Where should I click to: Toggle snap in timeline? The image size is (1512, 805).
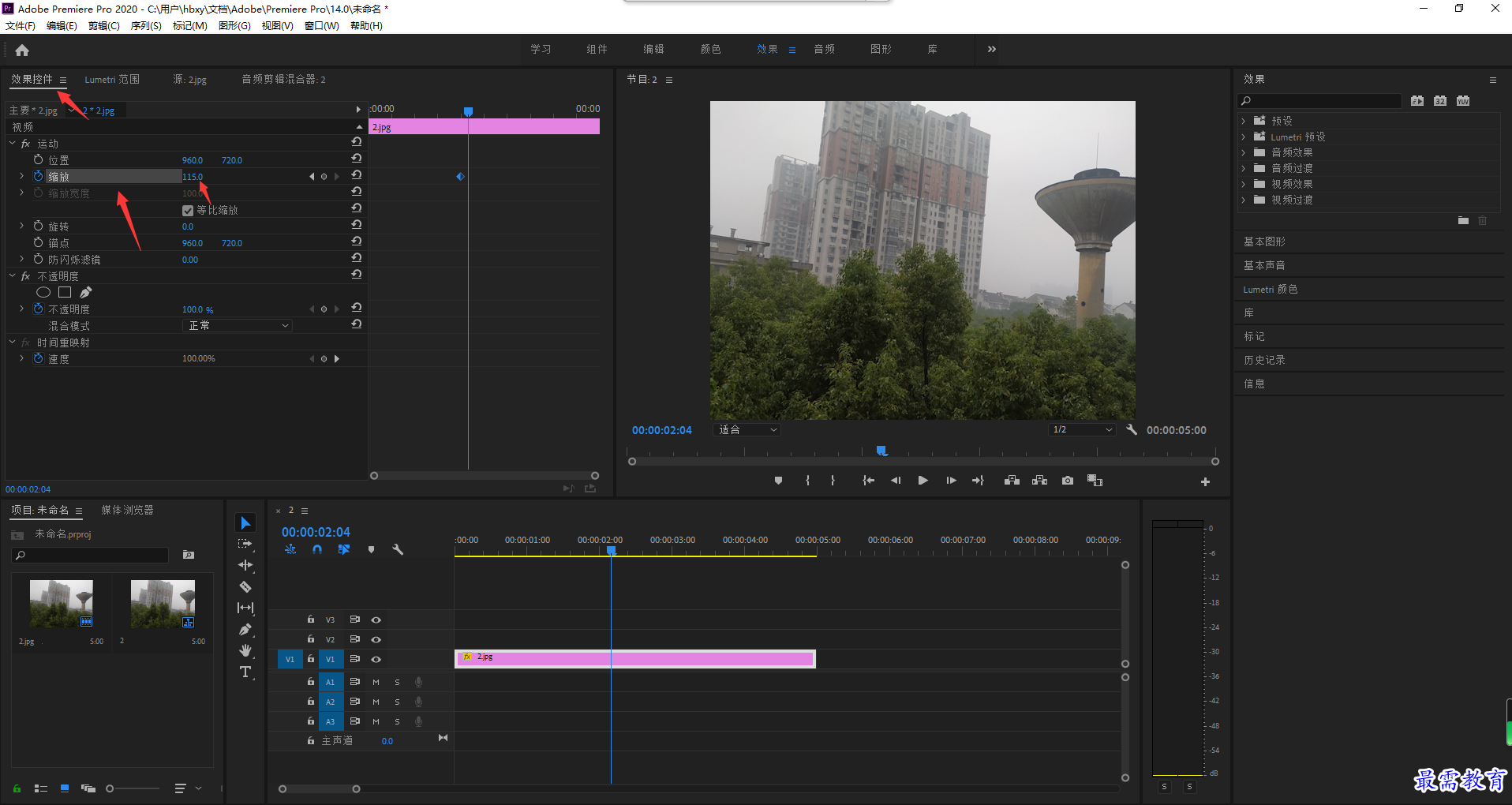tap(316, 549)
